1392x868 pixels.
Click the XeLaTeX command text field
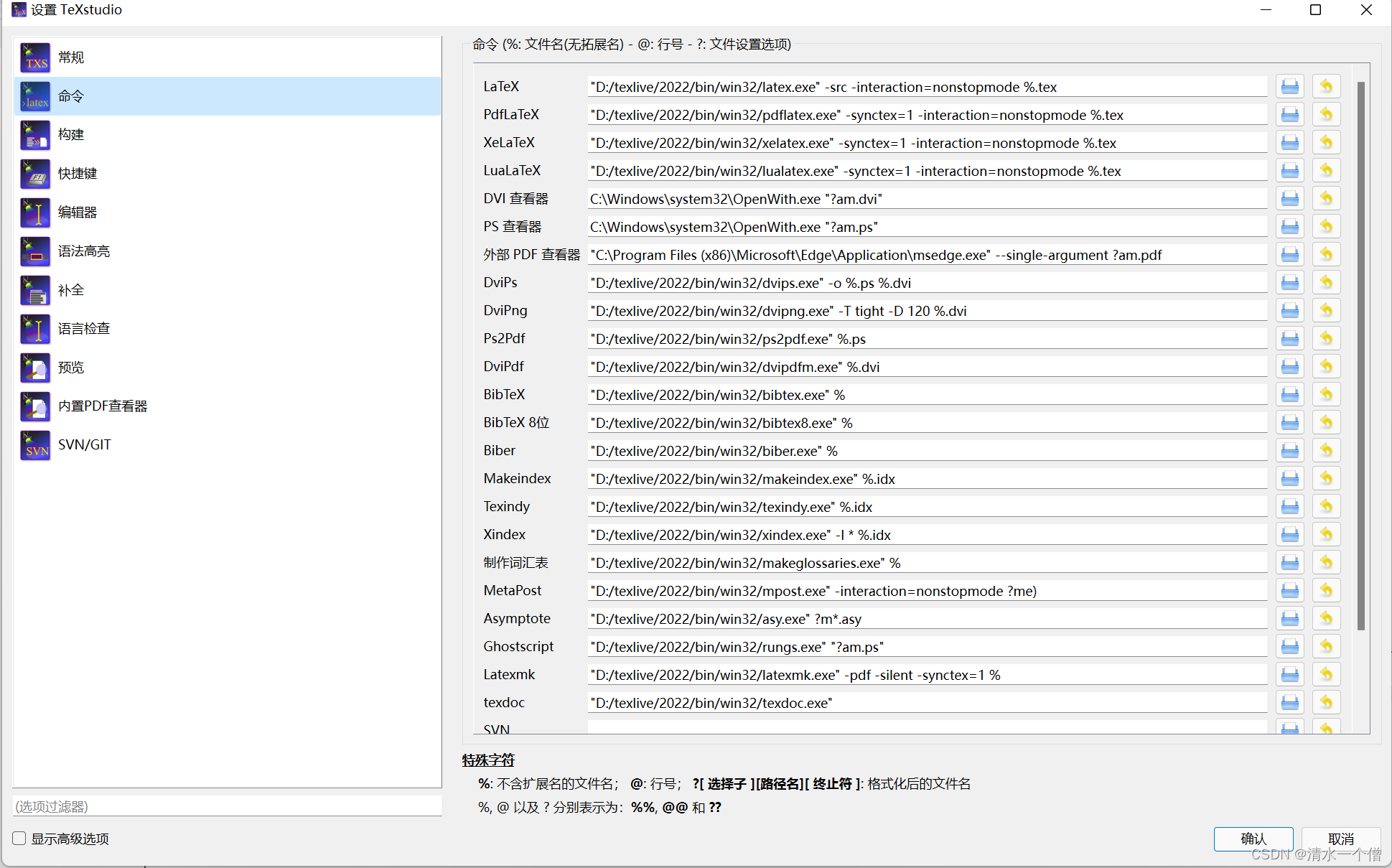click(x=926, y=143)
